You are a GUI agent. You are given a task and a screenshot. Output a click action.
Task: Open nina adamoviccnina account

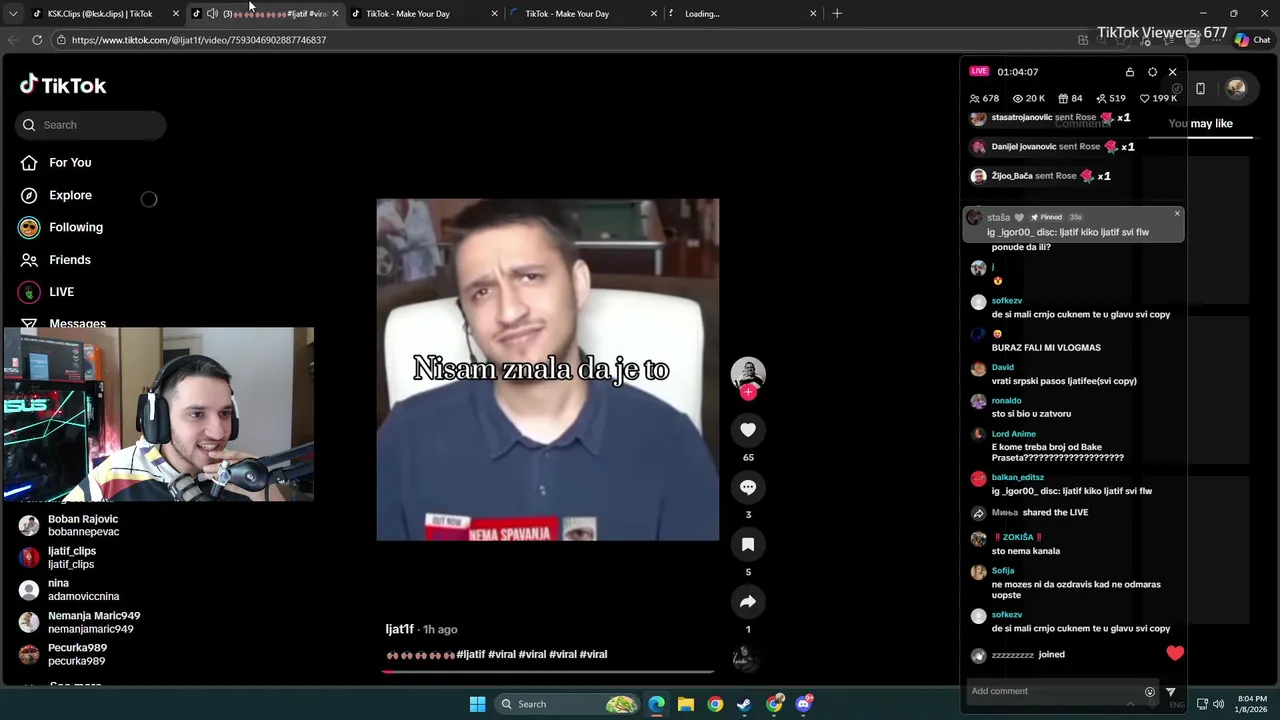point(70,589)
